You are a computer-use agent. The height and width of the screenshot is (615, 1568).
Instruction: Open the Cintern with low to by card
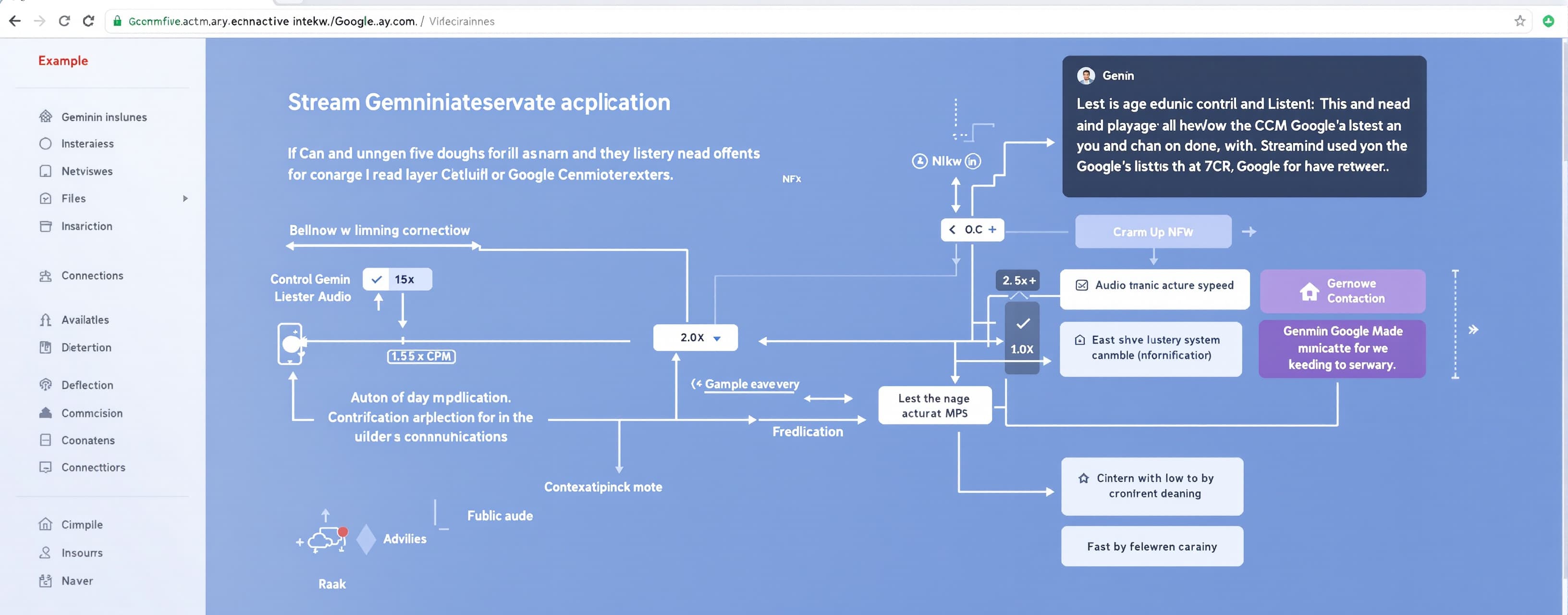(x=1152, y=486)
